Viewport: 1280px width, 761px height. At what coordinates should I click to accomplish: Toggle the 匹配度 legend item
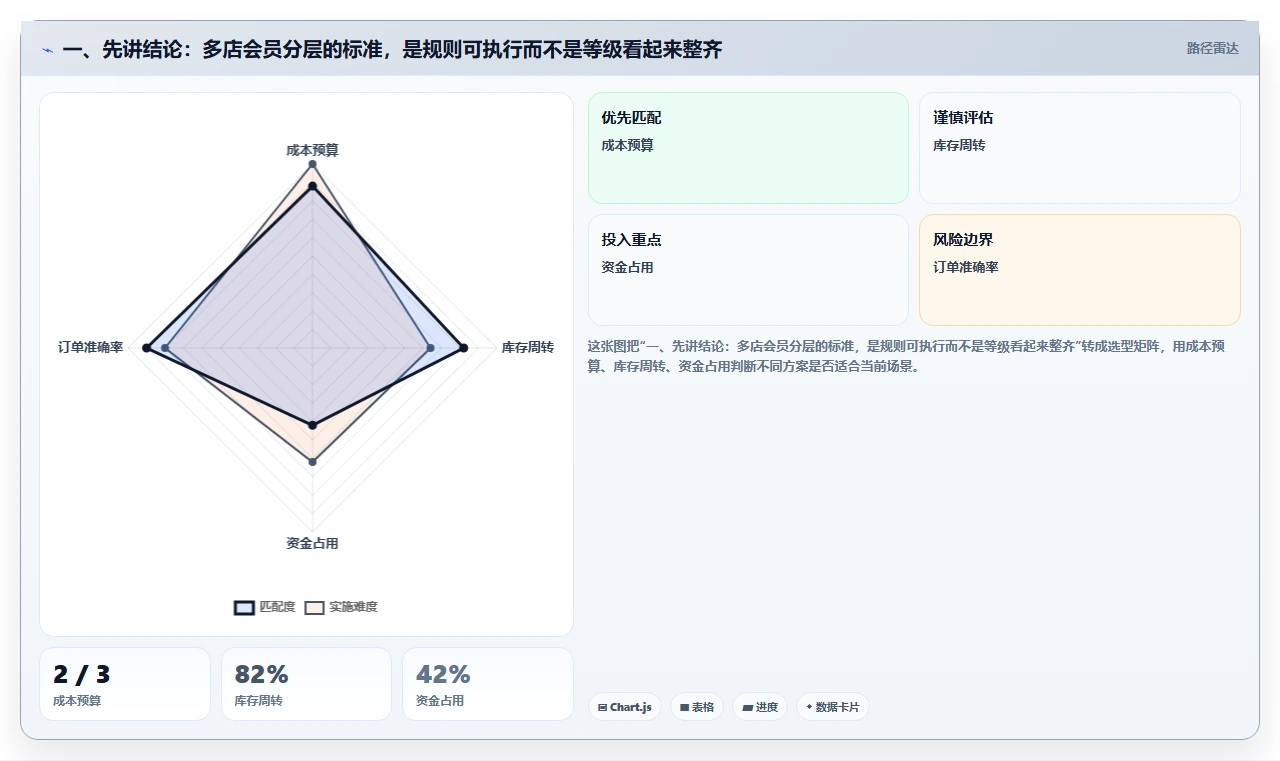[265, 607]
